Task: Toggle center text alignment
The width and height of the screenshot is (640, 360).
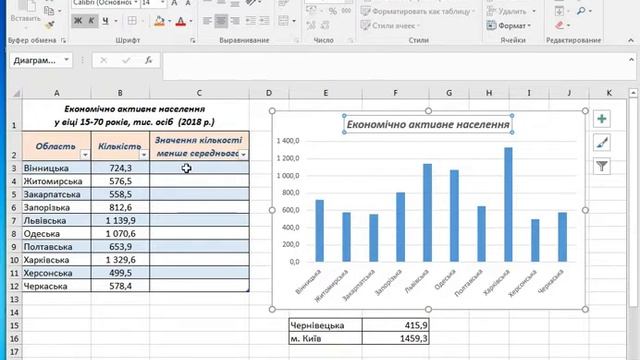Action: pyautogui.click(x=221, y=20)
